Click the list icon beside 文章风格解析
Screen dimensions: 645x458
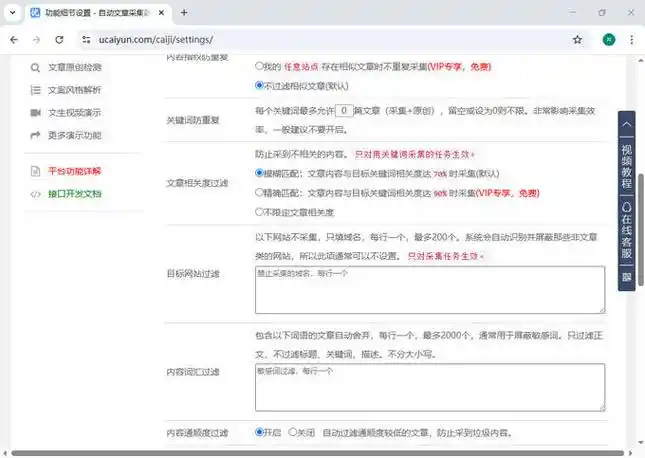point(35,90)
